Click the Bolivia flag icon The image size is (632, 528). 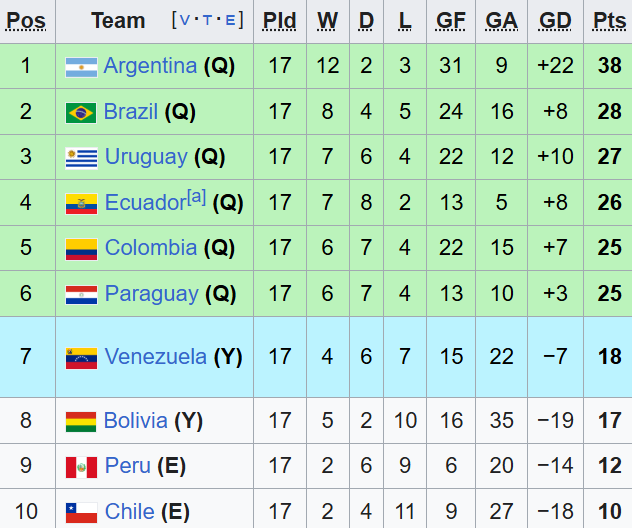81,421
